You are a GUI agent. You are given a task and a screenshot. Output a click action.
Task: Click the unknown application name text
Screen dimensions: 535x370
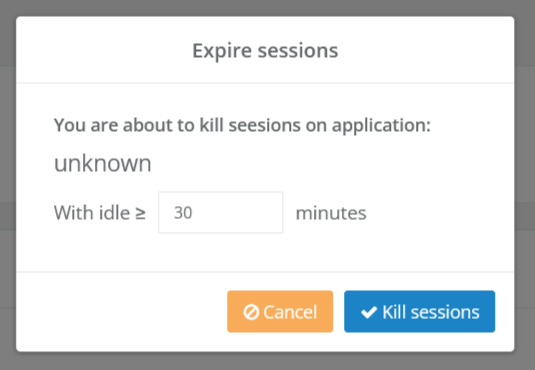click(102, 163)
